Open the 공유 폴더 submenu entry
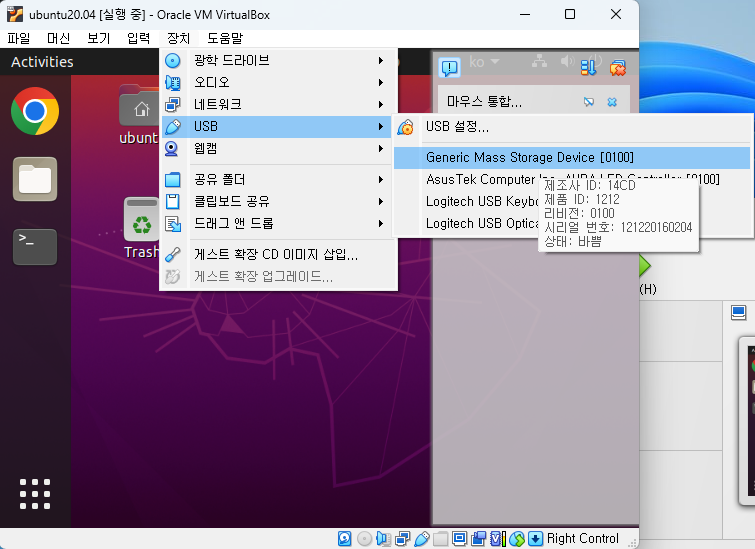 (x=278, y=180)
